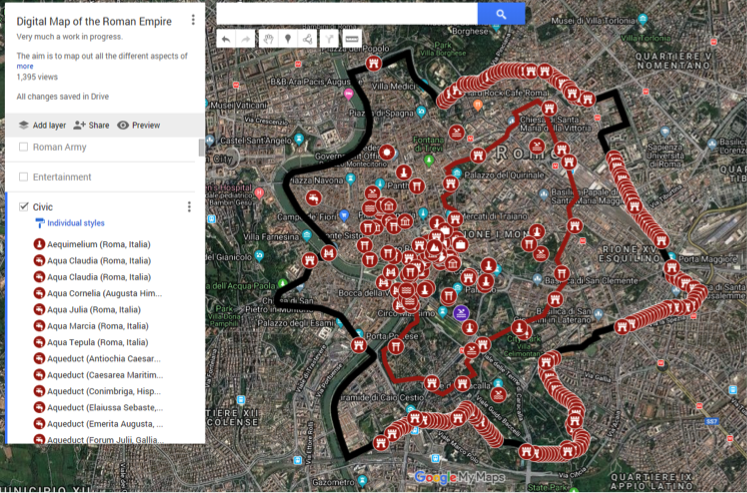Preview the map
The width and height of the screenshot is (747, 493).
coord(139,125)
